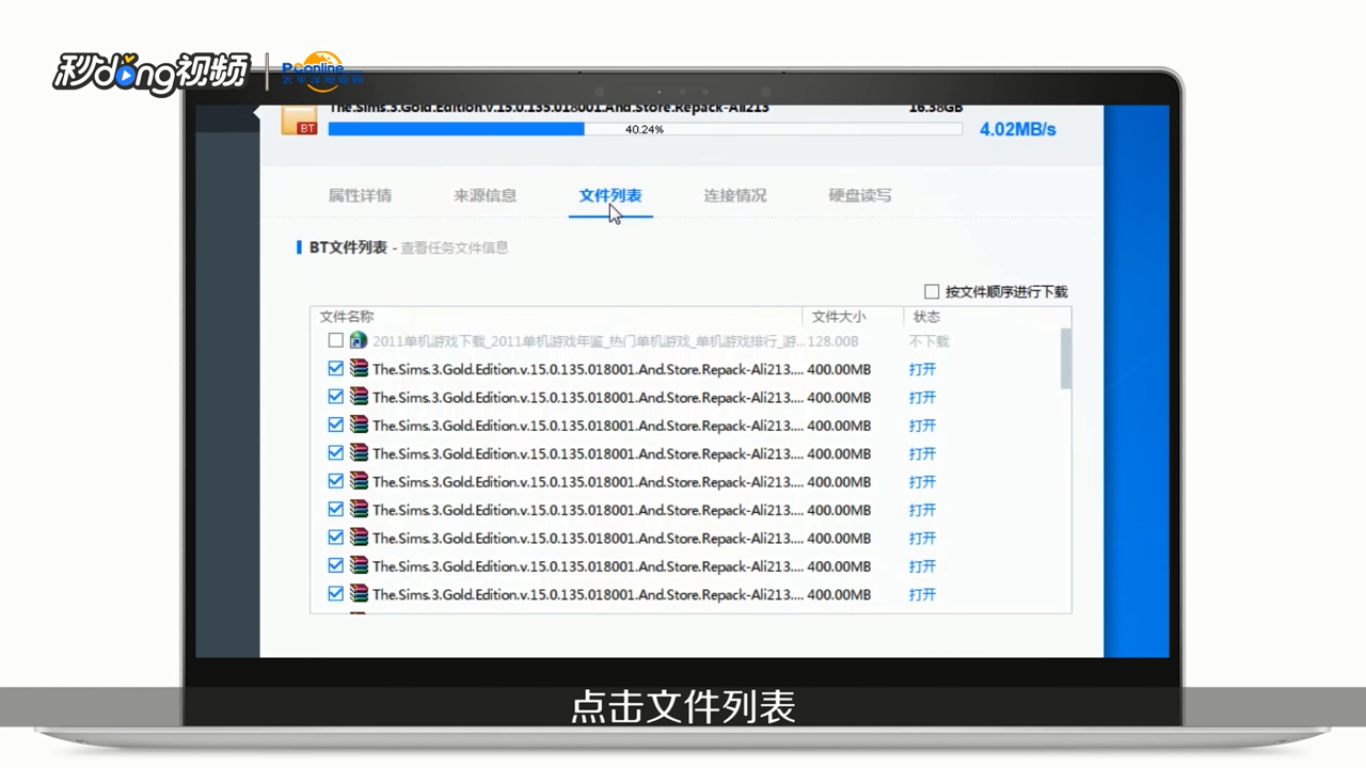Click 打开 on the first Sims file

[x=921, y=368]
